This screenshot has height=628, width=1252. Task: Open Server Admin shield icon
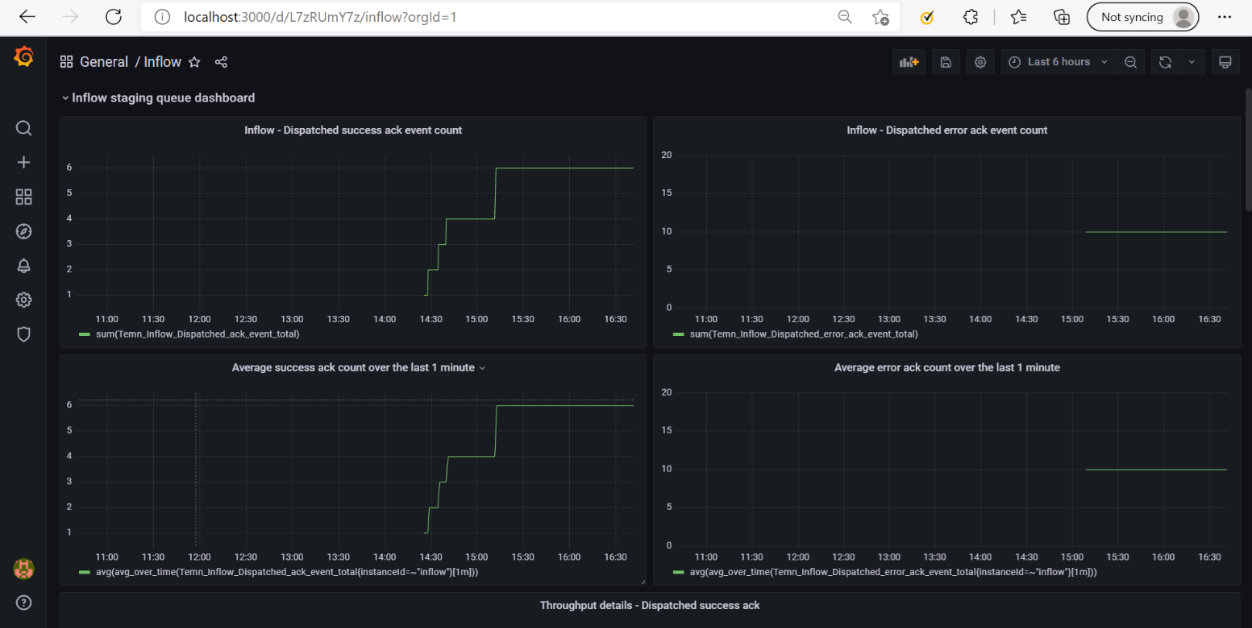[24, 334]
